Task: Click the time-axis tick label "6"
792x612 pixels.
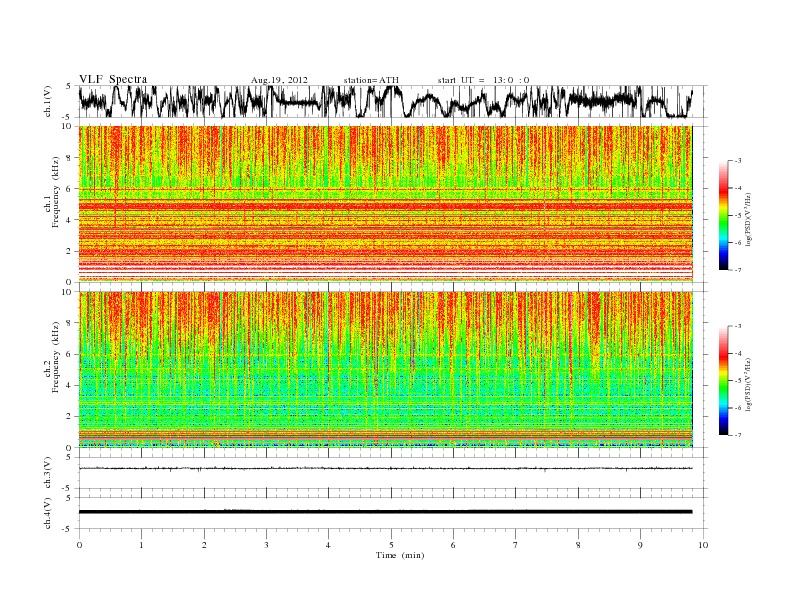Action: (453, 545)
